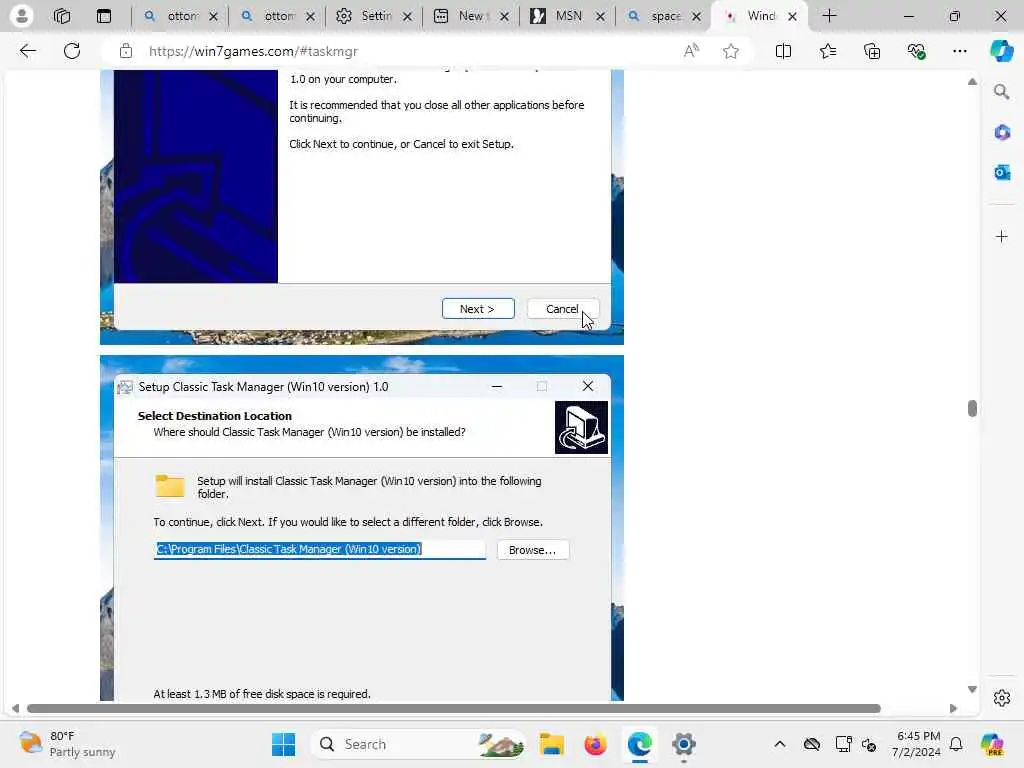
Task: Click the scroll down arrow
Action: pyautogui.click(x=972, y=690)
